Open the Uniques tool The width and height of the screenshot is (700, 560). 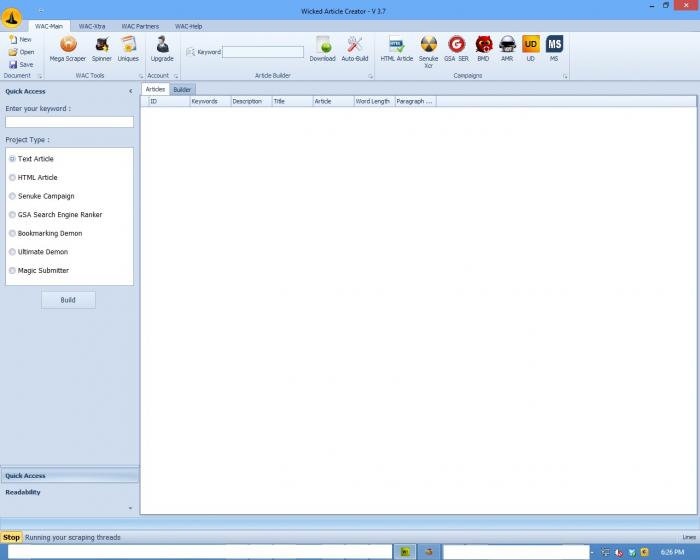tap(128, 49)
